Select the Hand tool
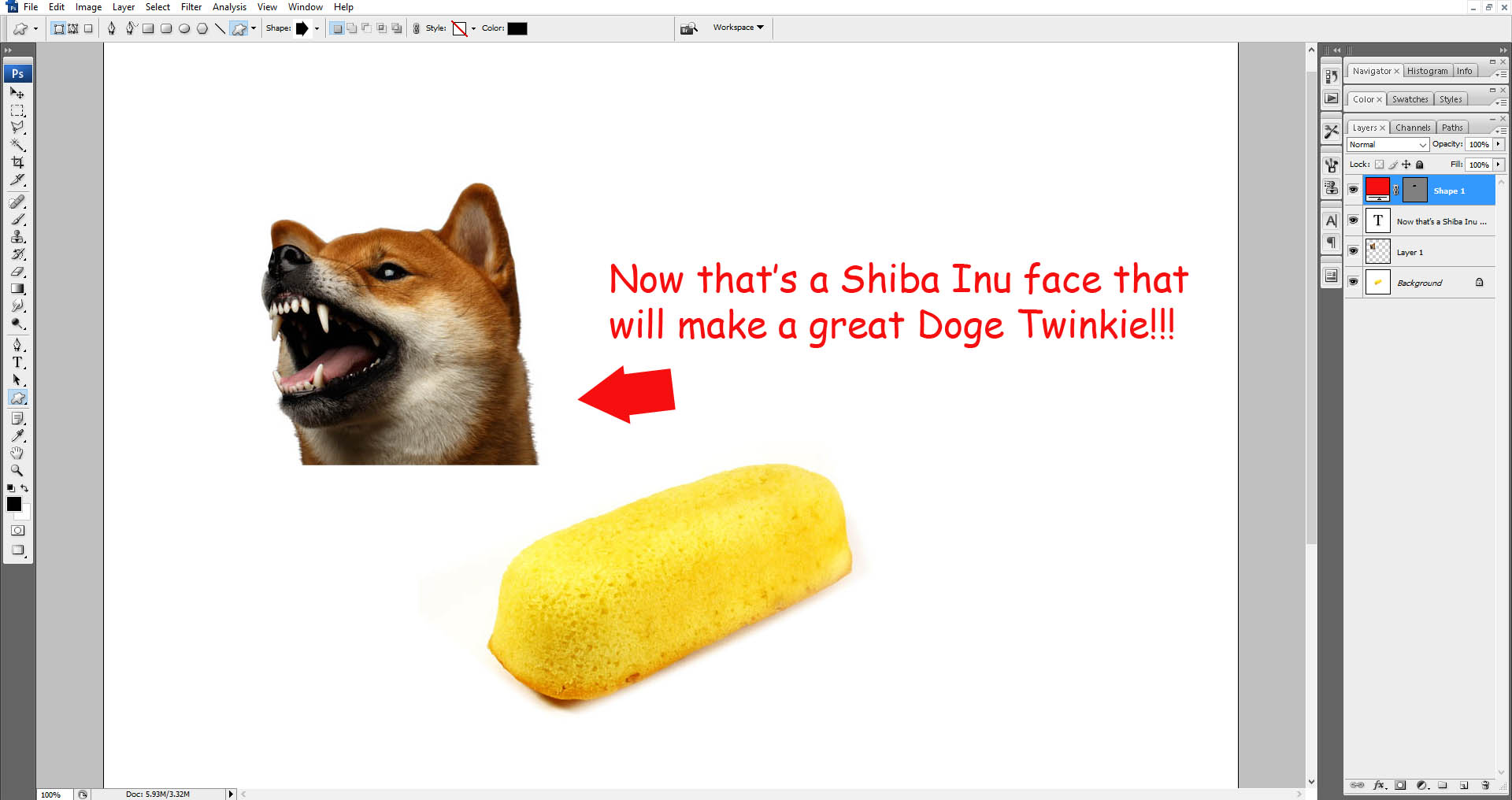The height and width of the screenshot is (800, 1512). coord(17,453)
